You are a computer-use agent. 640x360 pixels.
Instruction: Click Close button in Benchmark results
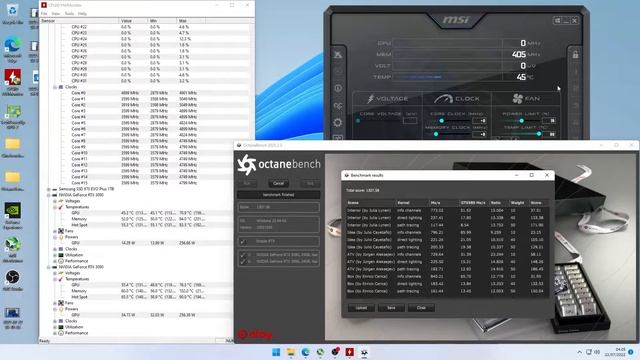421,308
